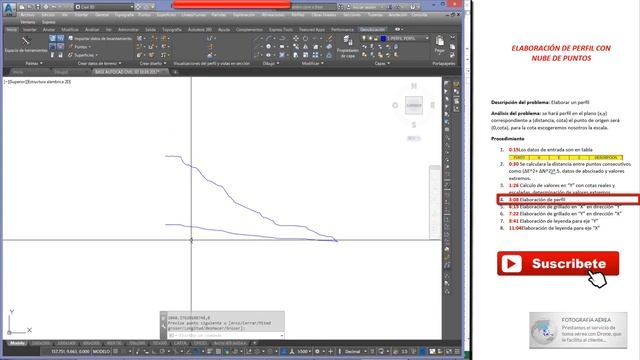640x360 pixels.
Task: Click list item 8:41 leyenda para eje Y
Action: point(553,221)
